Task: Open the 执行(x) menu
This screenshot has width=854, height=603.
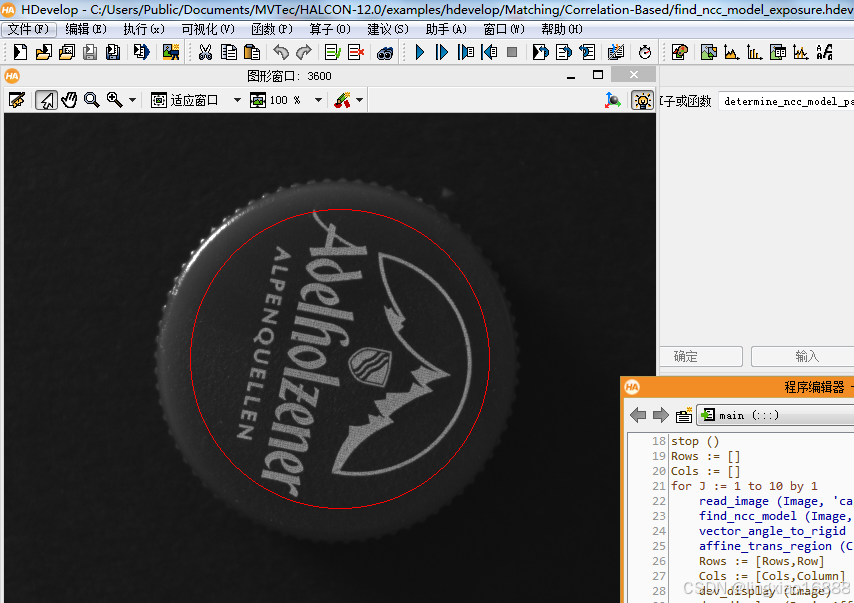Action: point(144,29)
